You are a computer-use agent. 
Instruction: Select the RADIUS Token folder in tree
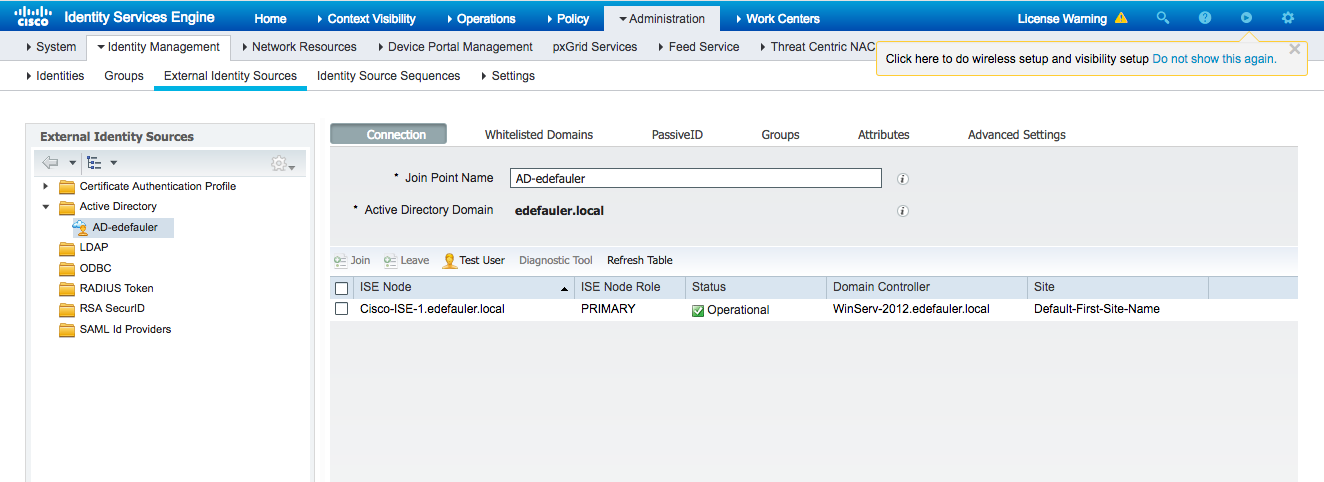coord(116,288)
